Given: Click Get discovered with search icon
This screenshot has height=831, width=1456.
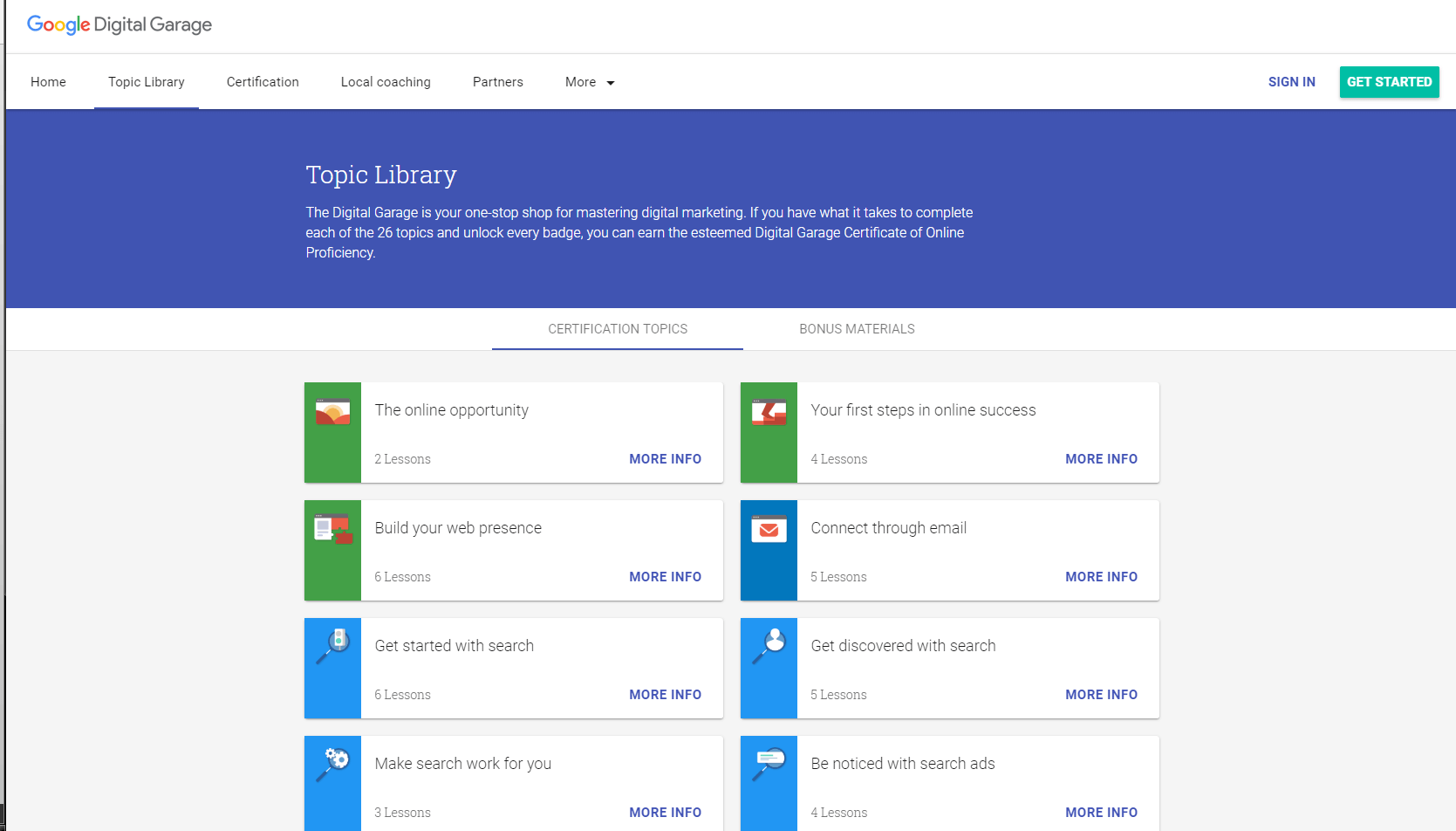Looking at the screenshot, I should coord(769,646).
